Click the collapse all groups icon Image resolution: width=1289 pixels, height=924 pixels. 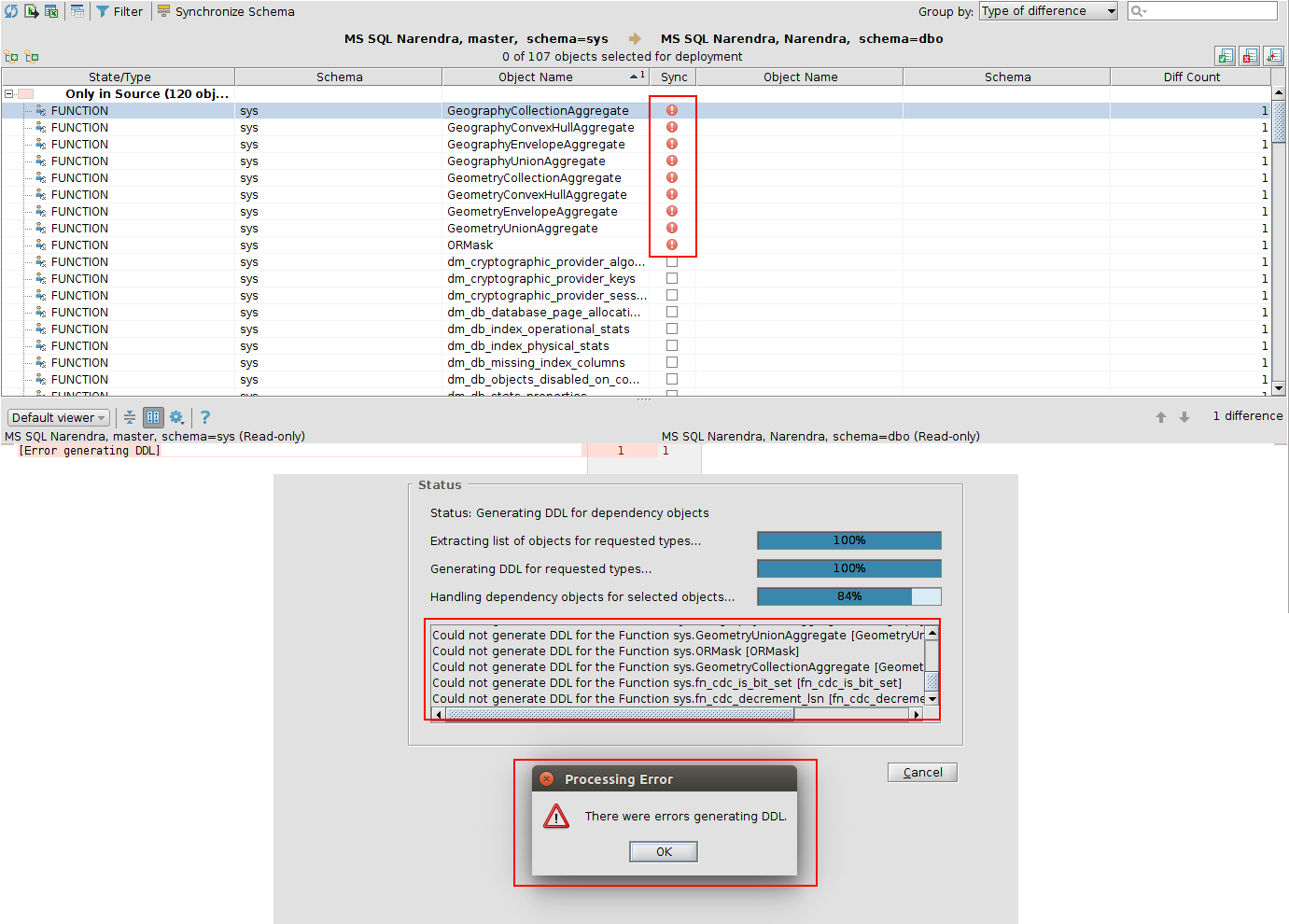point(32,57)
